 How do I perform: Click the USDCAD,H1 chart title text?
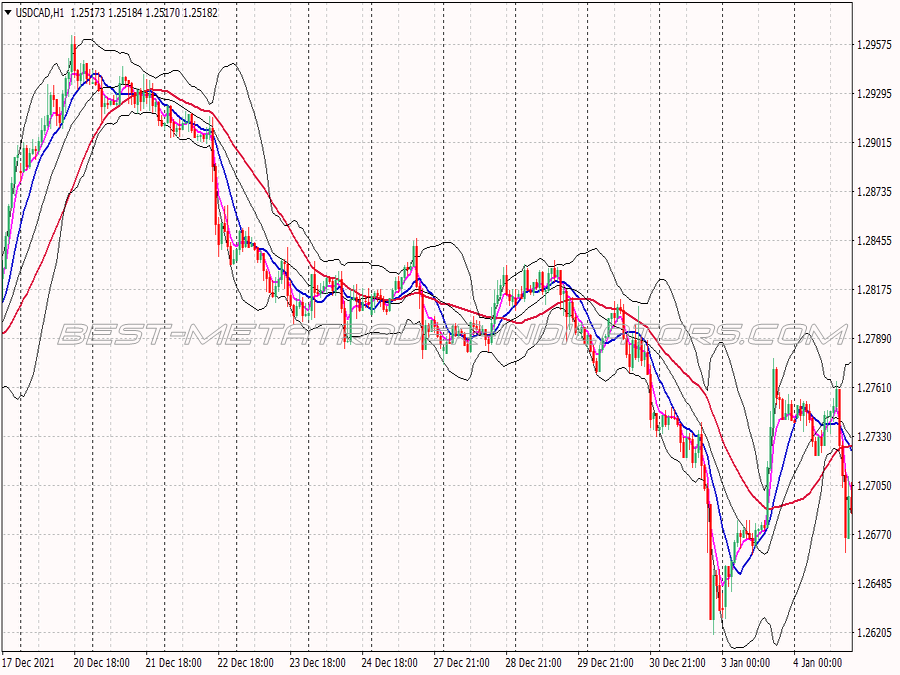coord(40,13)
